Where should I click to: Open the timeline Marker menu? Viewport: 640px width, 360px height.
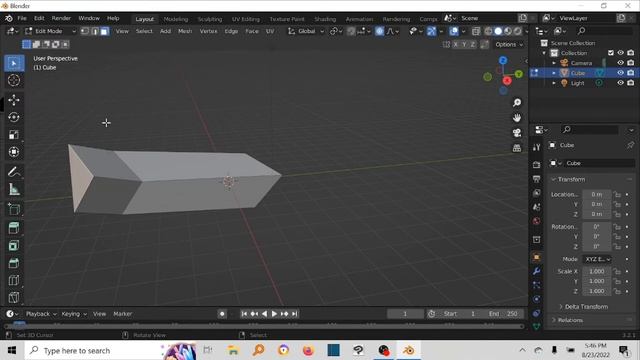click(122, 314)
